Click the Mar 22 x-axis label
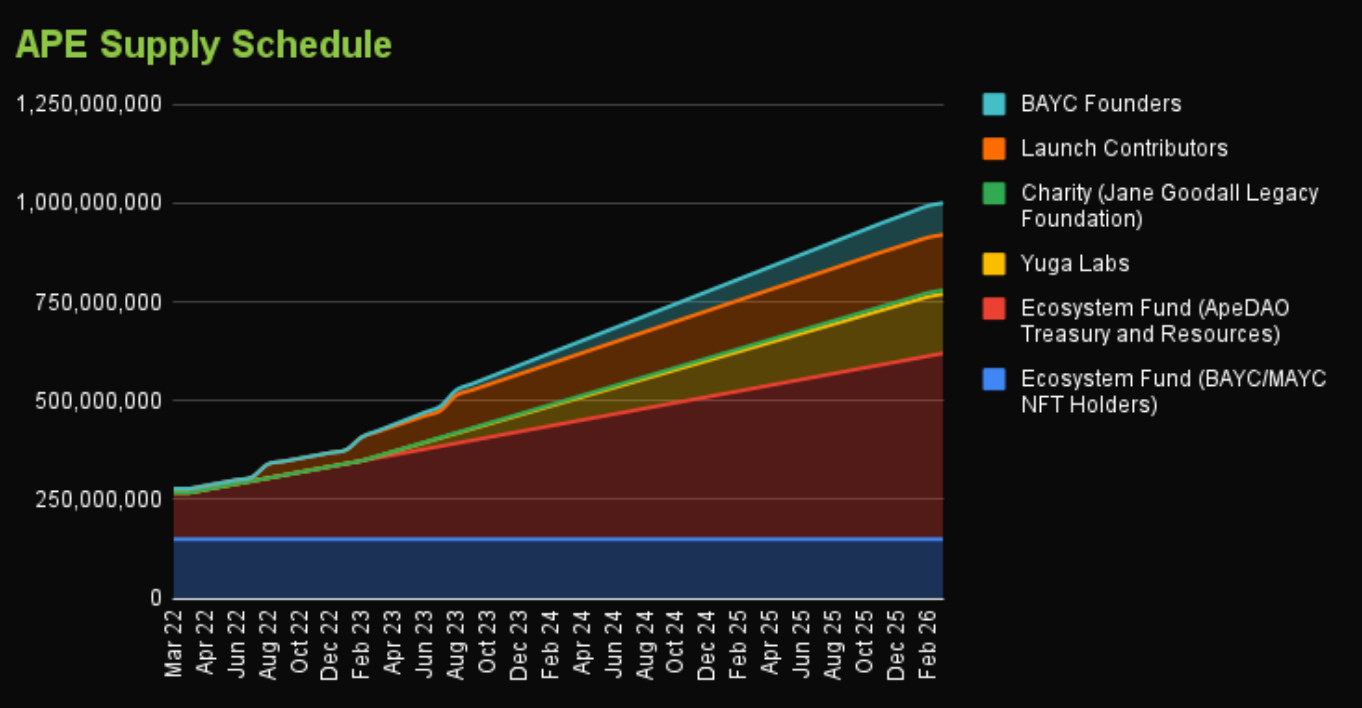The image size is (1362, 708). pos(175,647)
